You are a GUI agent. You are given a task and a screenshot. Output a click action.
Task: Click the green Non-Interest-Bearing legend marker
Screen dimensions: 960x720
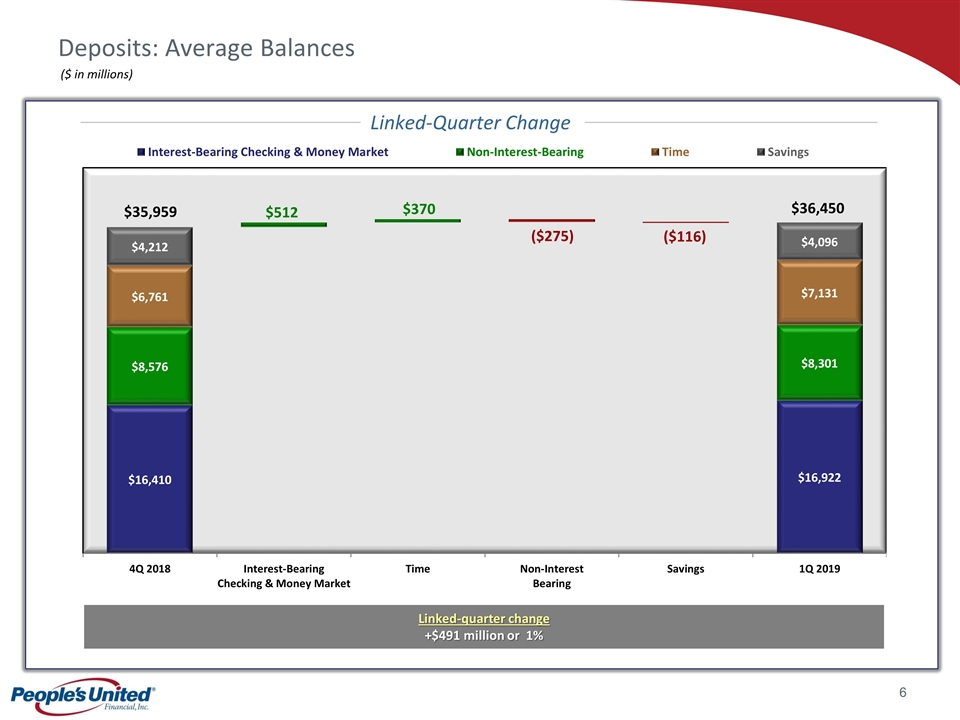tap(460, 152)
